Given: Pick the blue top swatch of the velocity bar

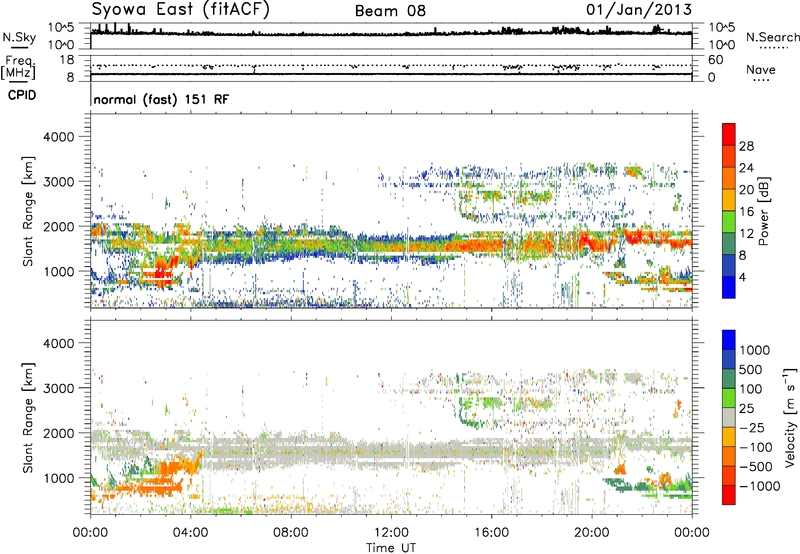Looking at the screenshot, I should (729, 340).
